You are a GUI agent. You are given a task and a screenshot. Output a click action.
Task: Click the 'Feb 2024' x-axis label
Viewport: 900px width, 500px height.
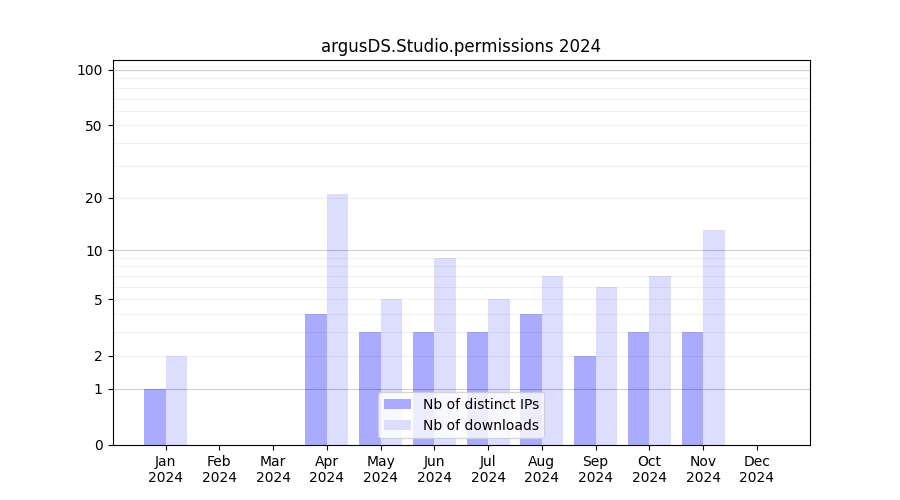click(219, 469)
